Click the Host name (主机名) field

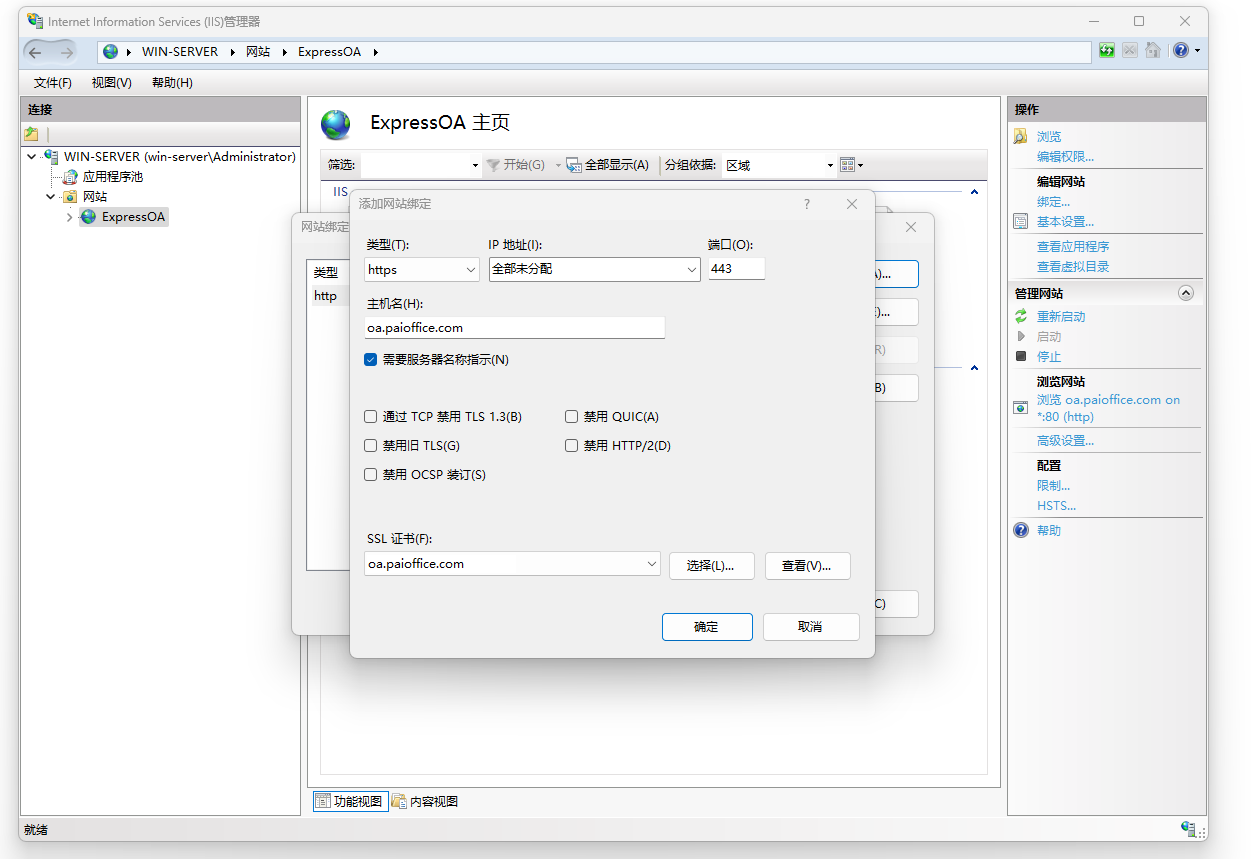point(514,327)
